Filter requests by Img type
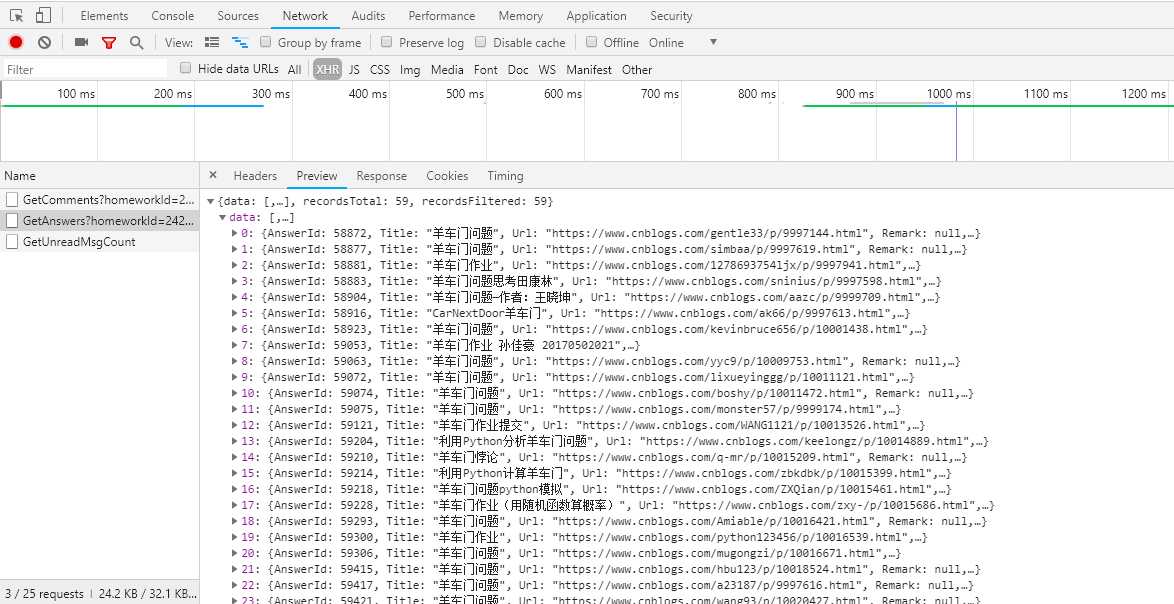This screenshot has height=604, width=1174. (410, 70)
